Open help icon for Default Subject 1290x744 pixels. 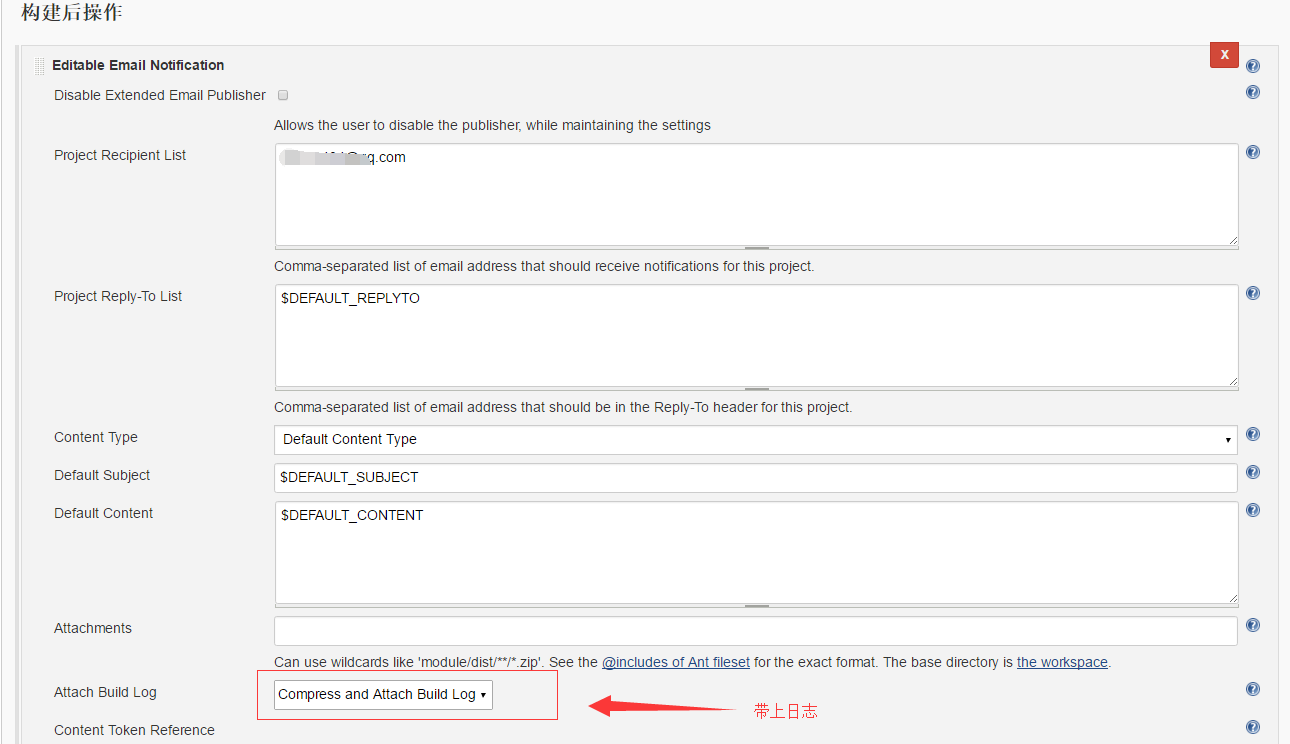(x=1253, y=472)
